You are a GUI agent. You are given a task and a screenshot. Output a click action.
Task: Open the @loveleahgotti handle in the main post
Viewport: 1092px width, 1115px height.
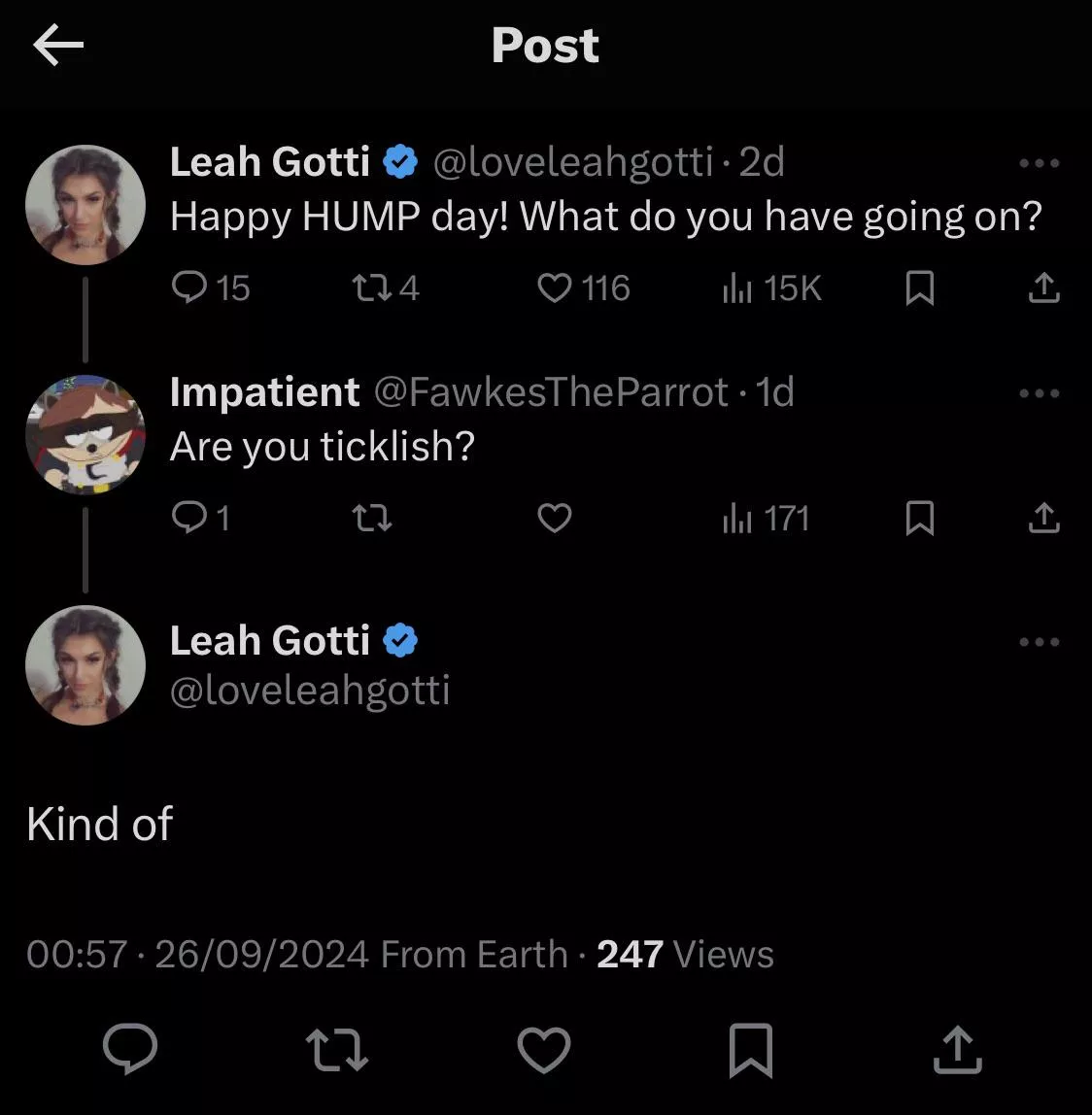pyautogui.click(x=310, y=690)
